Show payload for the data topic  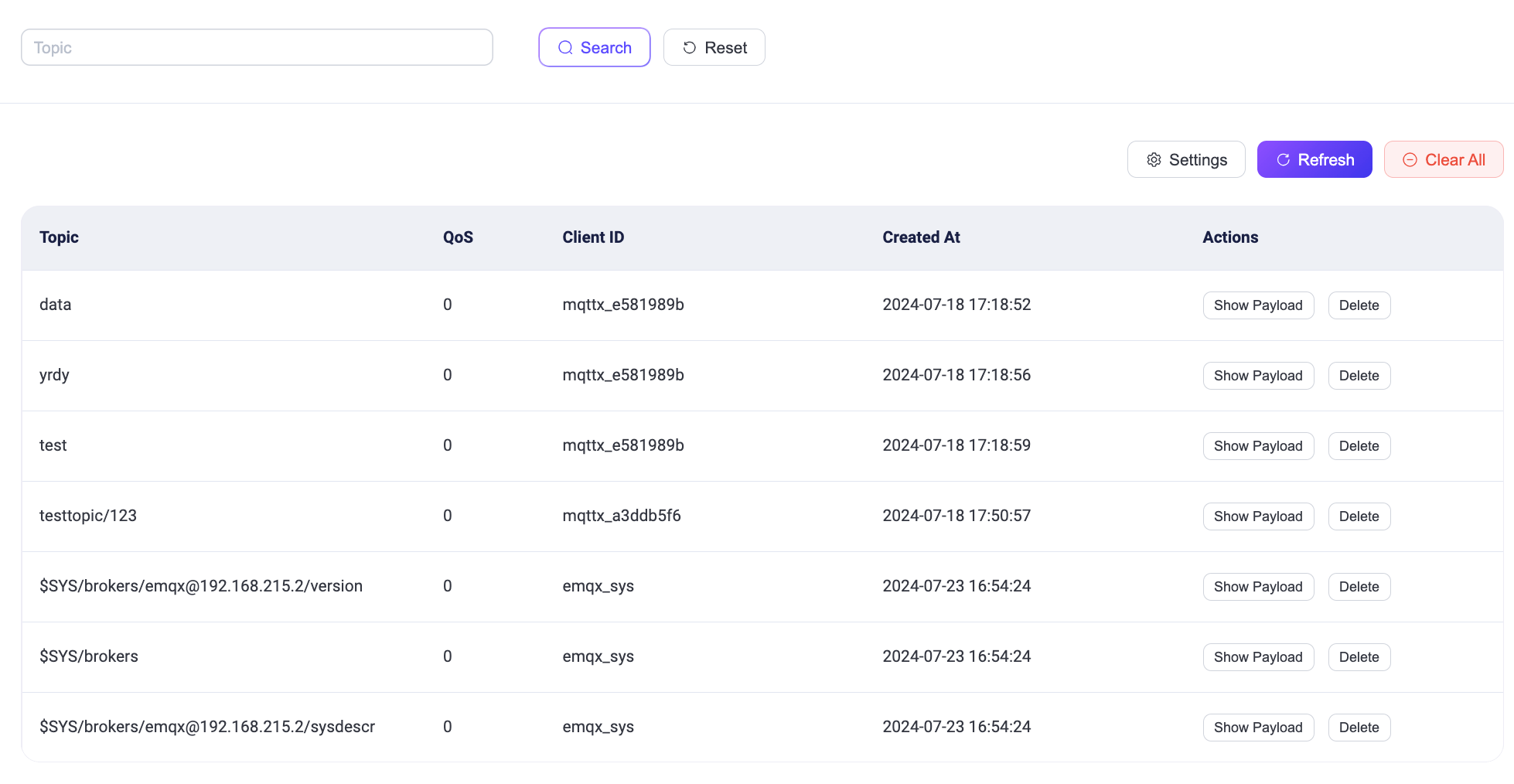click(1257, 305)
